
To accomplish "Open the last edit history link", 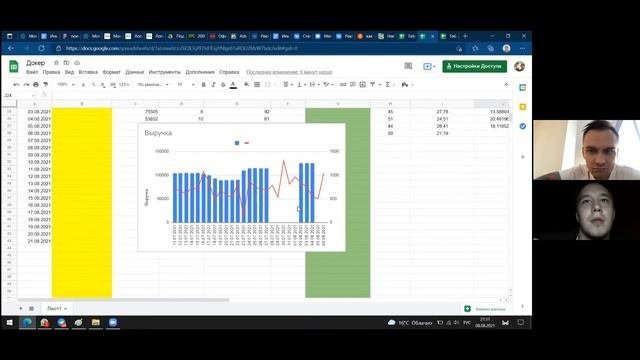I will [x=289, y=72].
